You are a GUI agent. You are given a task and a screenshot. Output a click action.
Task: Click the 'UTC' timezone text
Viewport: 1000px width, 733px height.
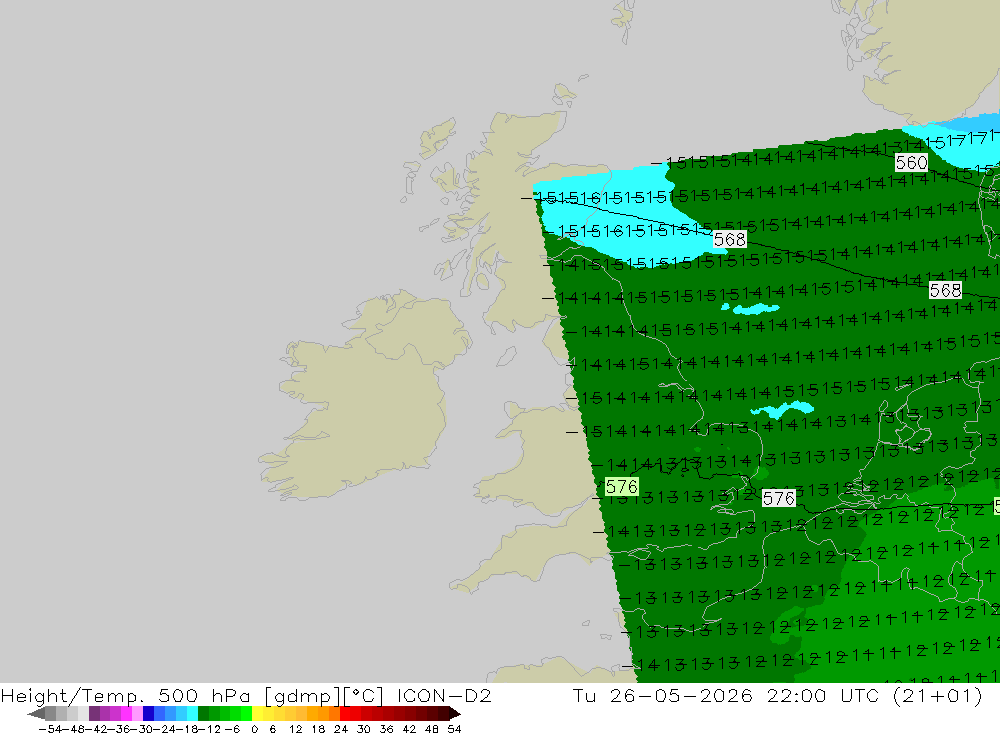click(x=860, y=696)
